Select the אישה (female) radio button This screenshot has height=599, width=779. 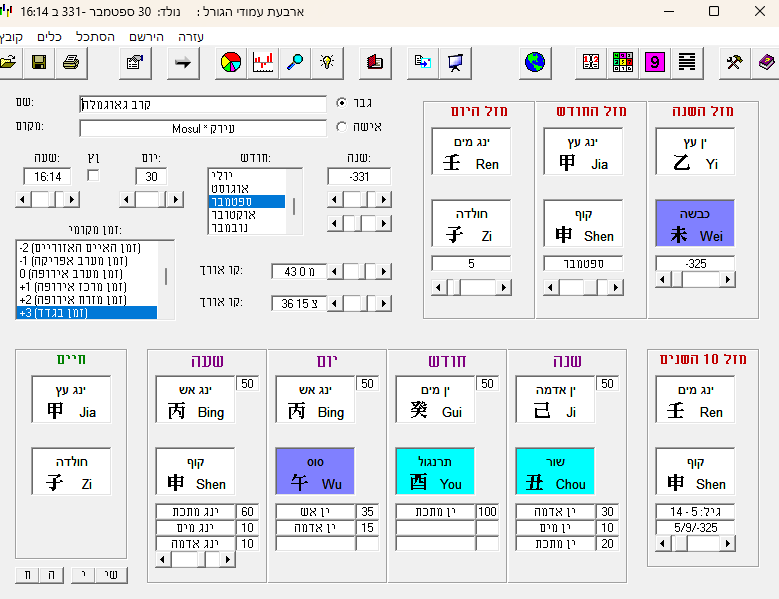click(x=343, y=127)
